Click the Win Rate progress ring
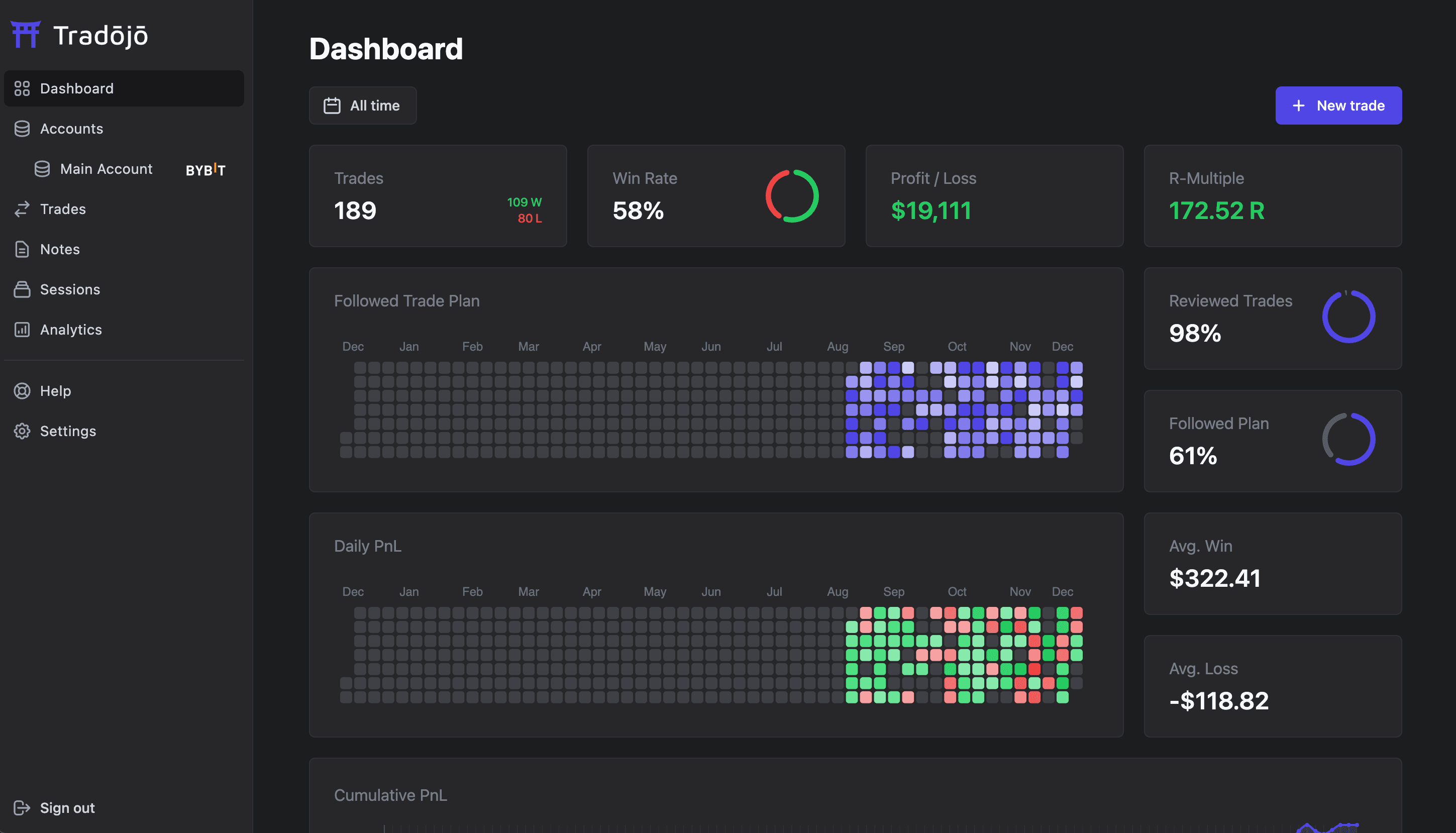Image resolution: width=1456 pixels, height=833 pixels. pyautogui.click(x=792, y=195)
